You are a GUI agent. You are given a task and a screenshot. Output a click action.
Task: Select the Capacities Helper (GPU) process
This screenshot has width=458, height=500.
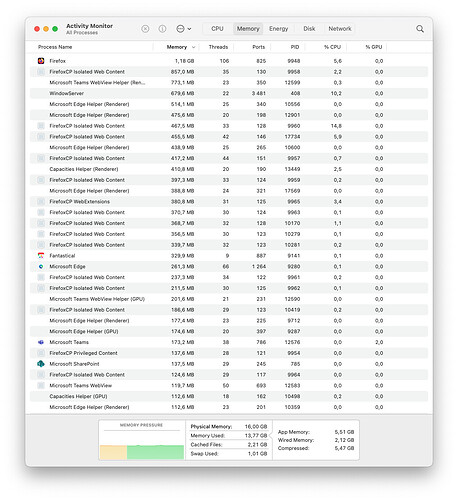tap(229, 396)
